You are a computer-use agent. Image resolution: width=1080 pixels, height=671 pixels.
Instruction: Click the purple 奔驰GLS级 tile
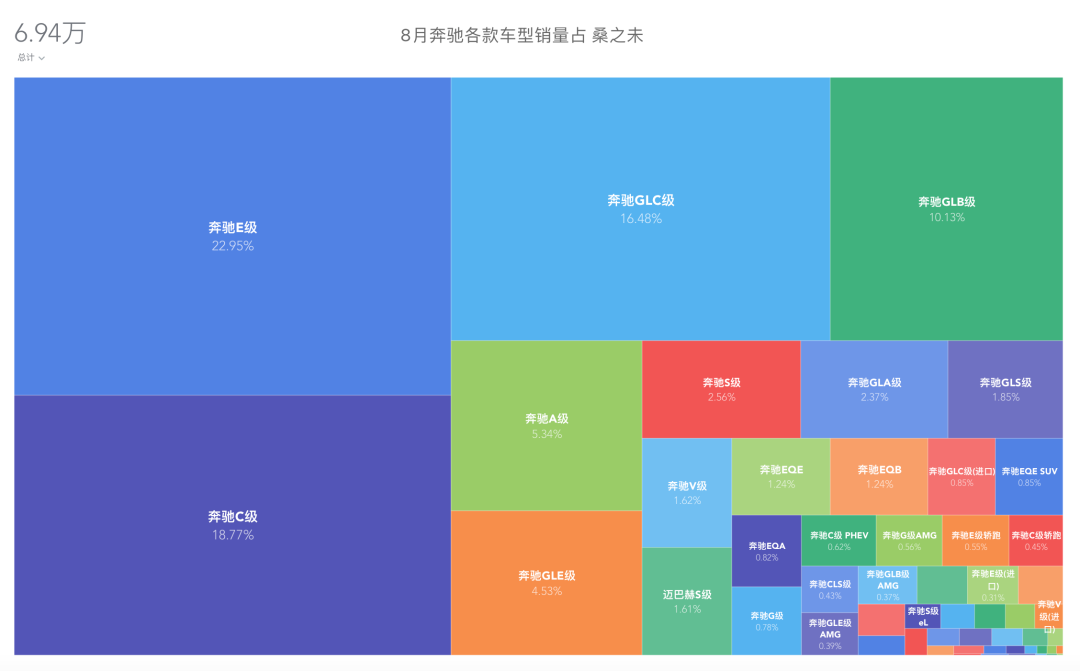pyautogui.click(x=1005, y=388)
